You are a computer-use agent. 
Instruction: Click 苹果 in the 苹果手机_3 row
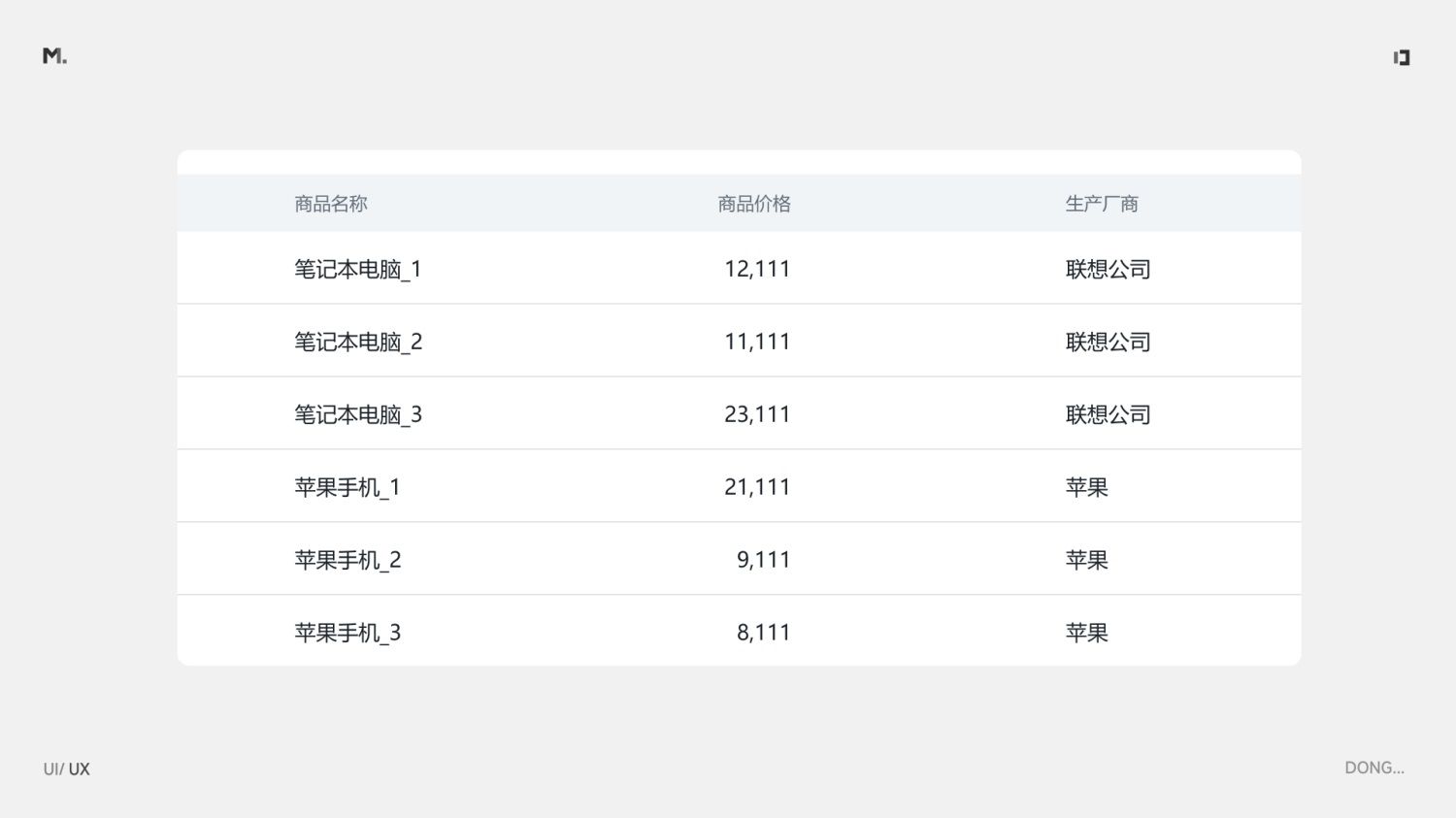click(x=1087, y=633)
